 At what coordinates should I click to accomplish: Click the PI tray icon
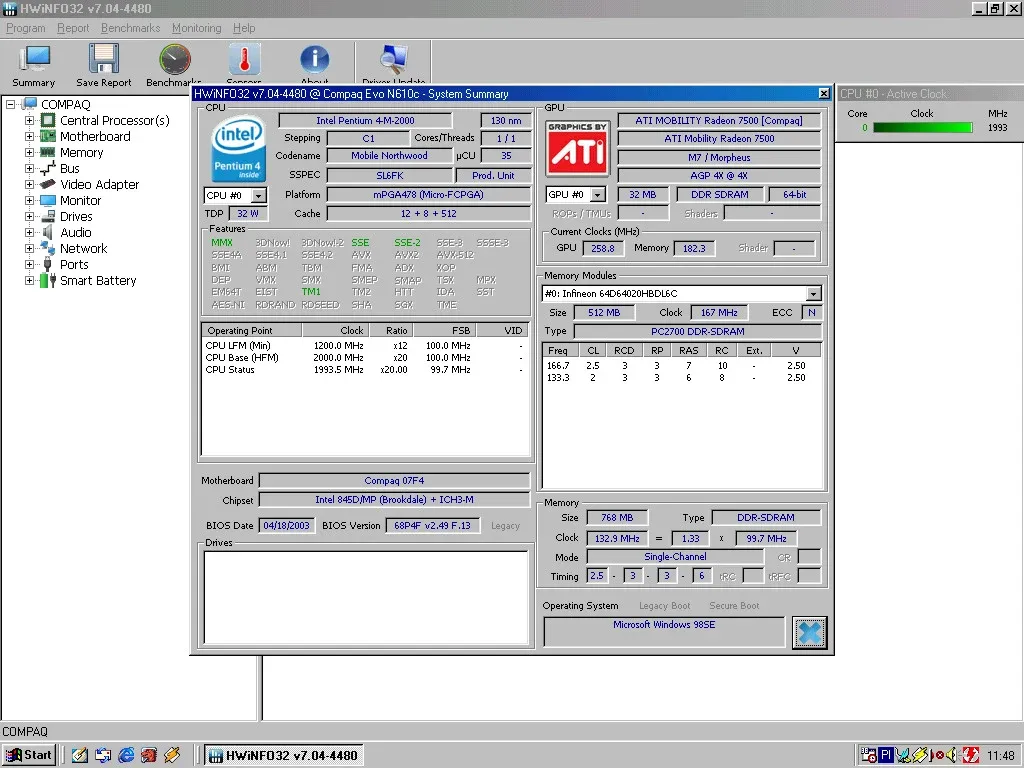click(886, 755)
